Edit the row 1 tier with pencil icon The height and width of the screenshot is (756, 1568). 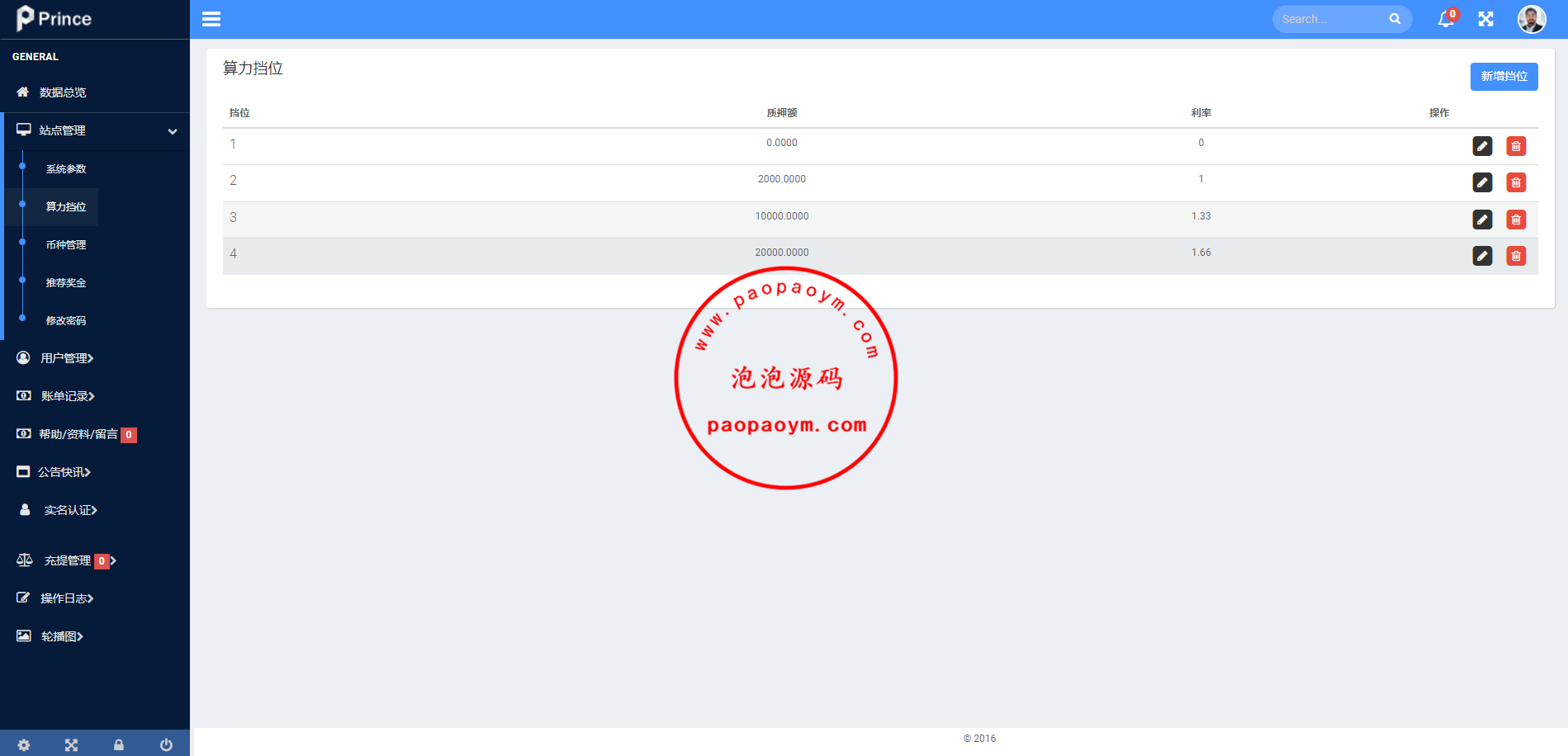(1482, 146)
